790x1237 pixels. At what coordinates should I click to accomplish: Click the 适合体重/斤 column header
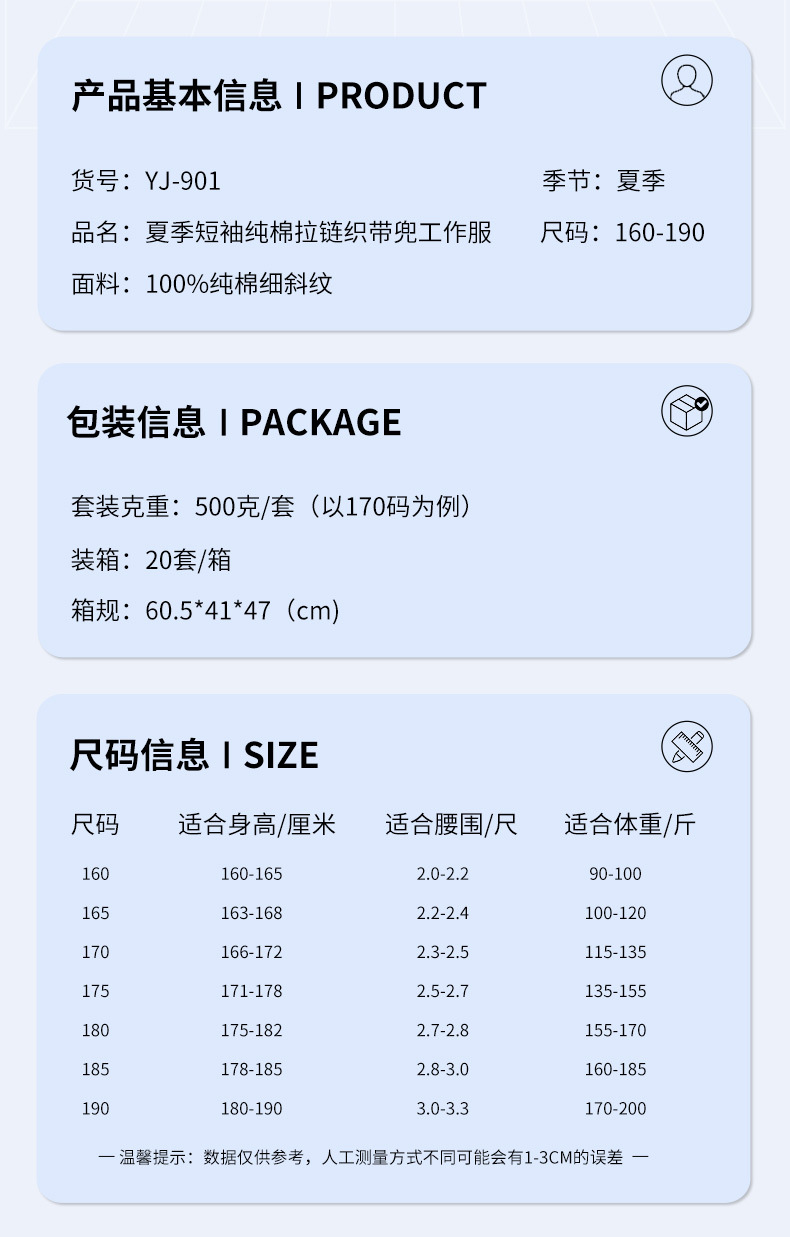(629, 825)
